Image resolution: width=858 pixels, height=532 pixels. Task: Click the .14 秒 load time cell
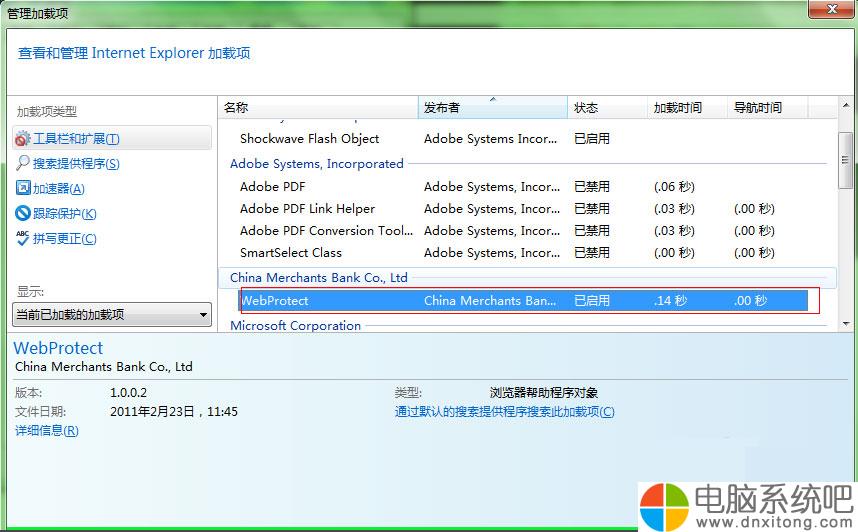pyautogui.click(x=670, y=300)
